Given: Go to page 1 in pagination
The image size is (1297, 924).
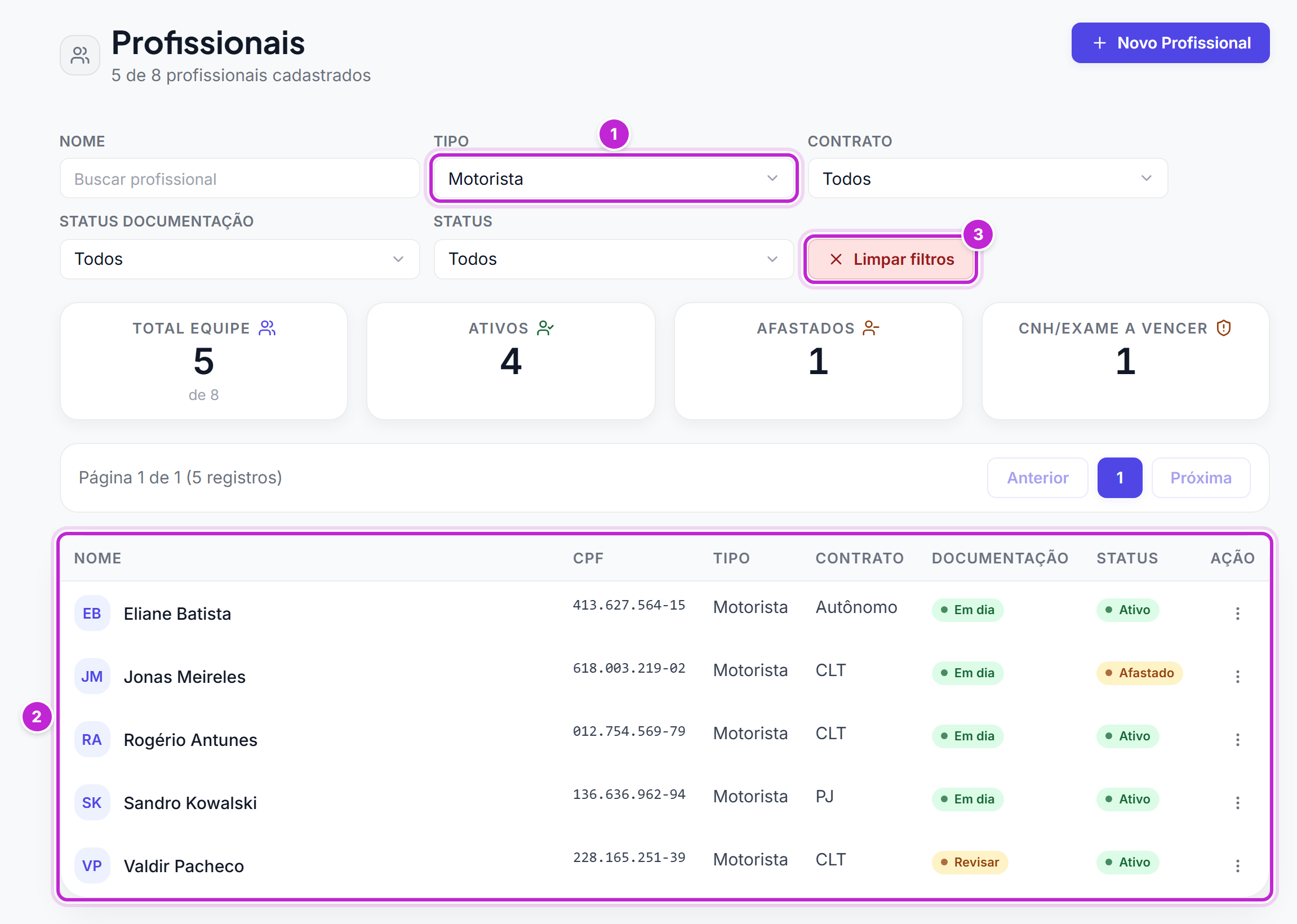Looking at the screenshot, I should [x=1120, y=478].
